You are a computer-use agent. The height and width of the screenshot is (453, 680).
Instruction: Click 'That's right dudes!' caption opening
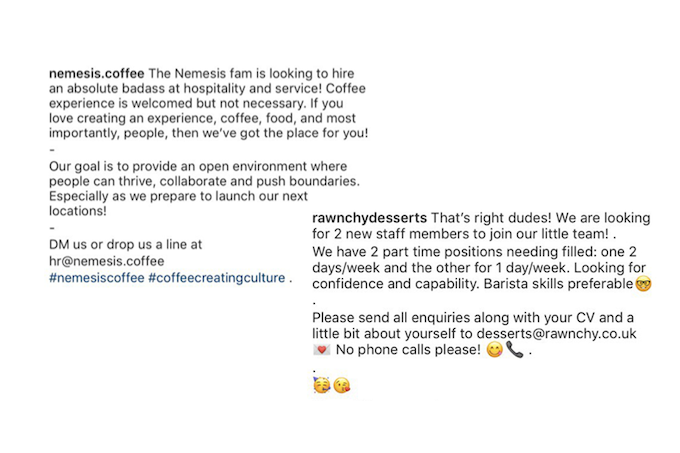coord(491,218)
